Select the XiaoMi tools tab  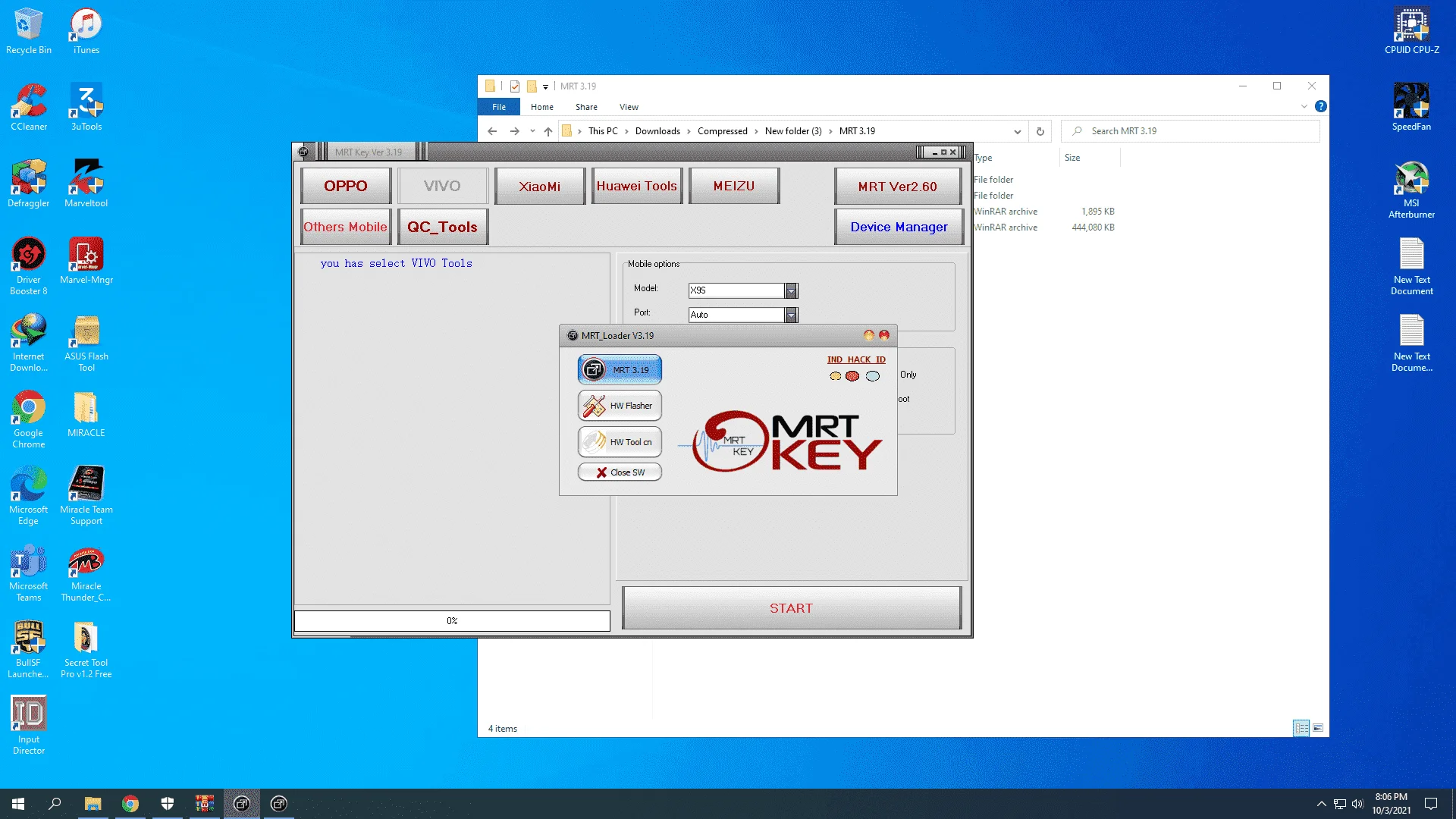540,187
